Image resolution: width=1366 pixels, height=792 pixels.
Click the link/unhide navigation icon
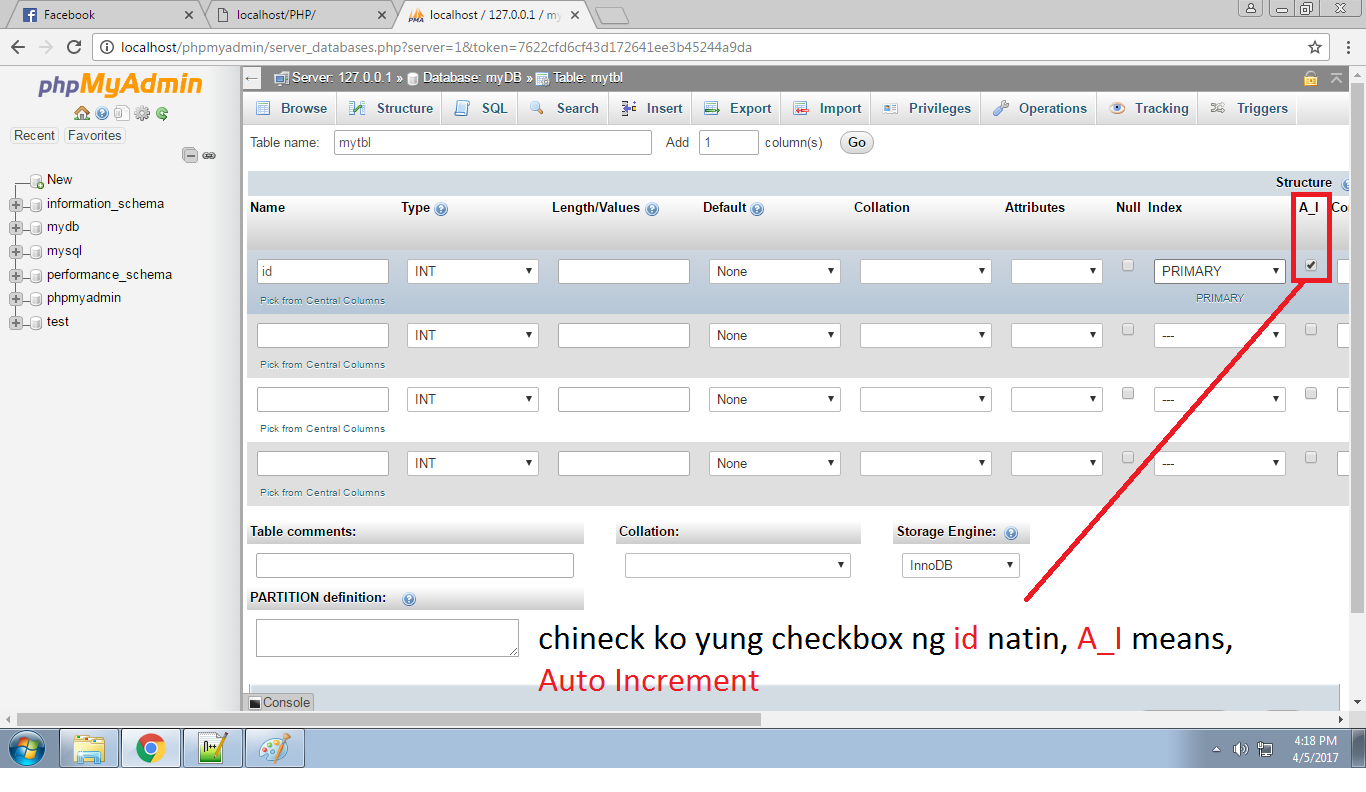coord(208,155)
